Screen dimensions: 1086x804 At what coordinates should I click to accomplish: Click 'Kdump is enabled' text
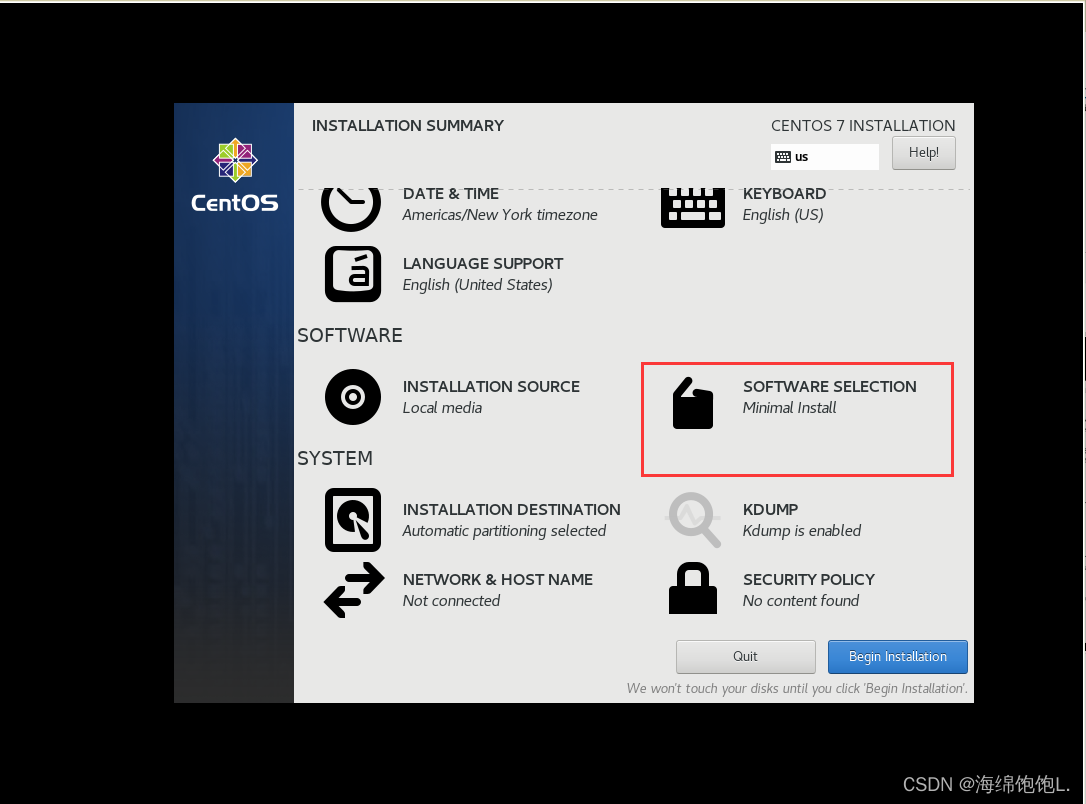coord(802,531)
